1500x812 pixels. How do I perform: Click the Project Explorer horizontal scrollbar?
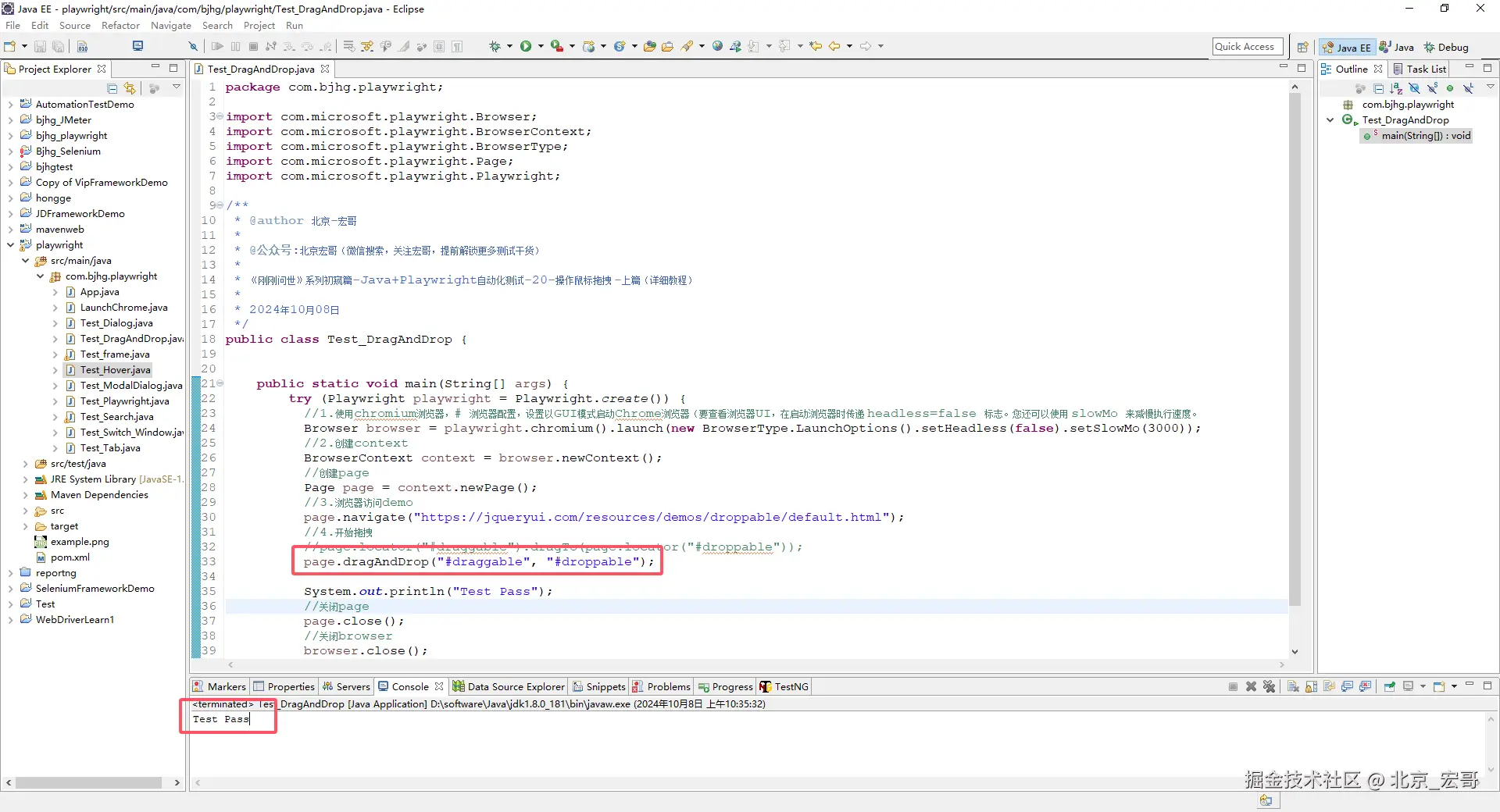(88, 782)
